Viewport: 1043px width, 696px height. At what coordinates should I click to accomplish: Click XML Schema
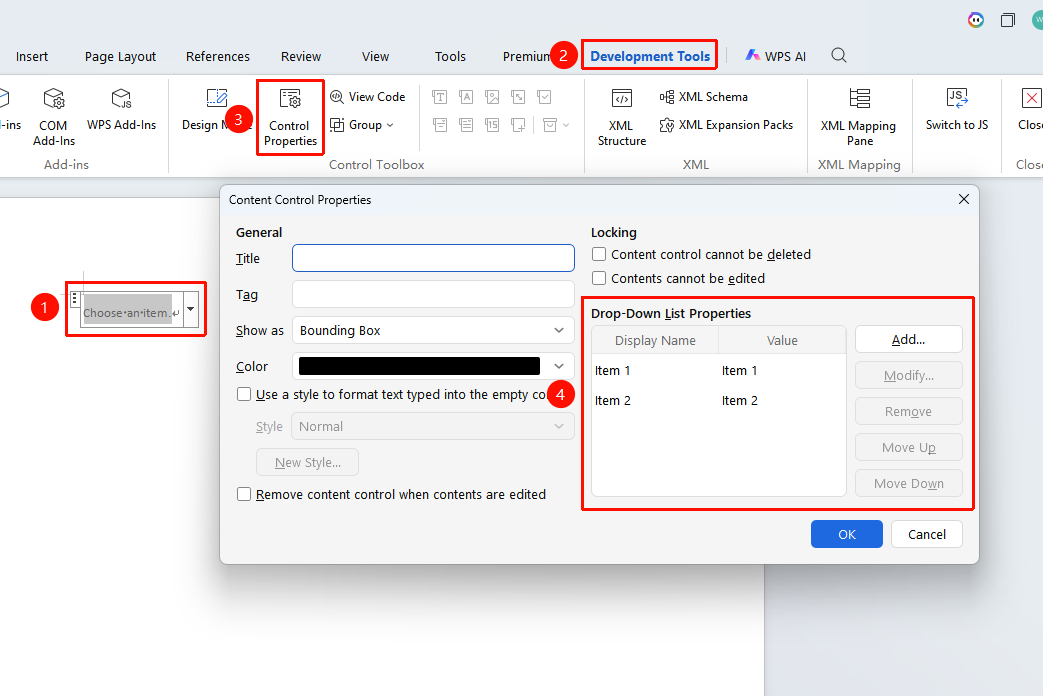click(704, 96)
